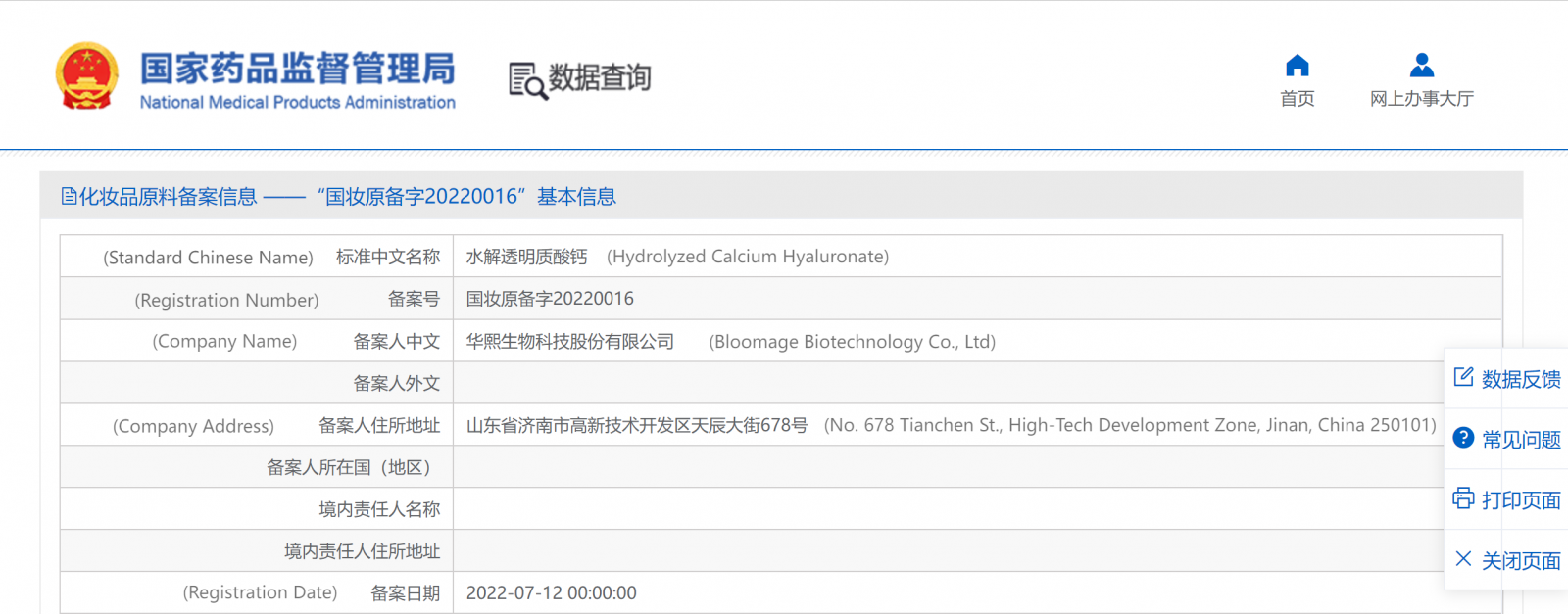Image resolution: width=1568 pixels, height=614 pixels.
Task: Click Bloomage Biotechnology Co., Ltd text
Action: [853, 342]
